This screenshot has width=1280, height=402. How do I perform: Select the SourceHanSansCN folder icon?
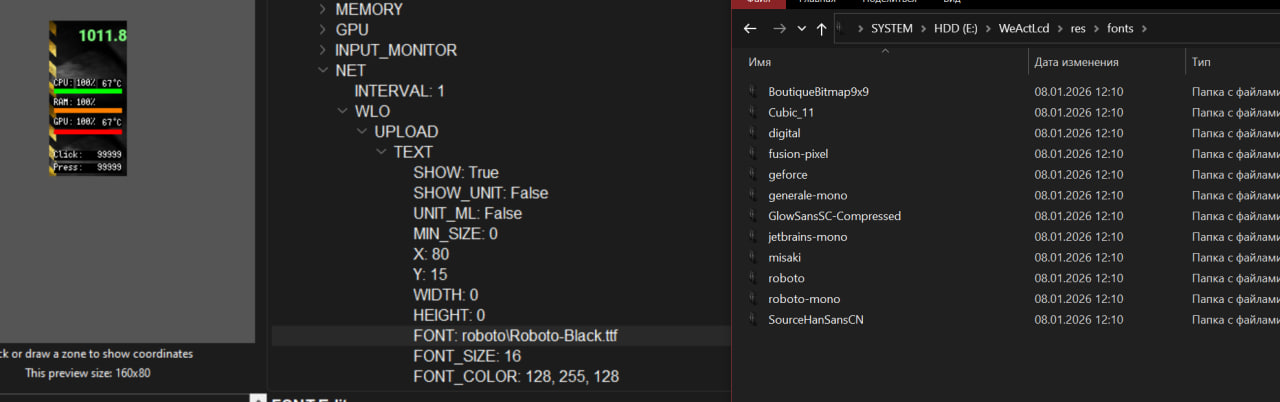coord(753,320)
